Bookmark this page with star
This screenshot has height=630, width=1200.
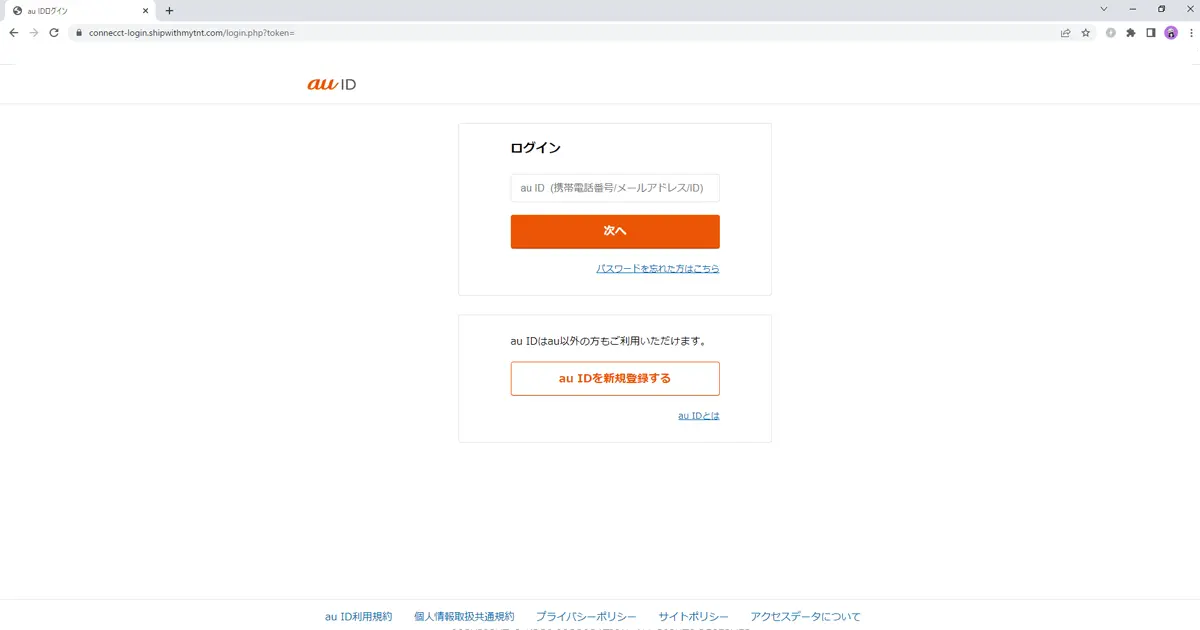pyautogui.click(x=1086, y=32)
